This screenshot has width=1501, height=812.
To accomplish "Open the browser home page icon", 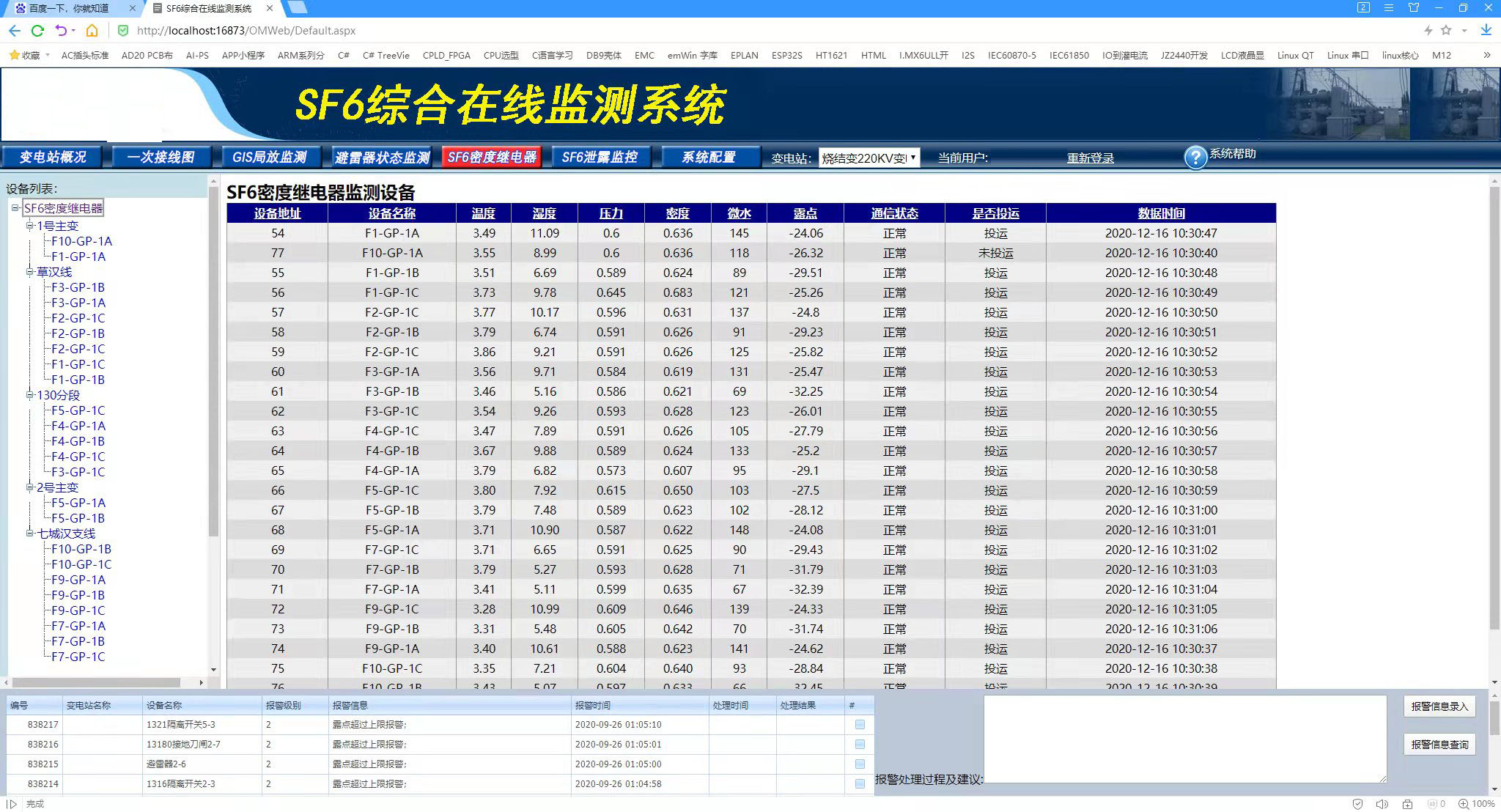I will pyautogui.click(x=92, y=30).
